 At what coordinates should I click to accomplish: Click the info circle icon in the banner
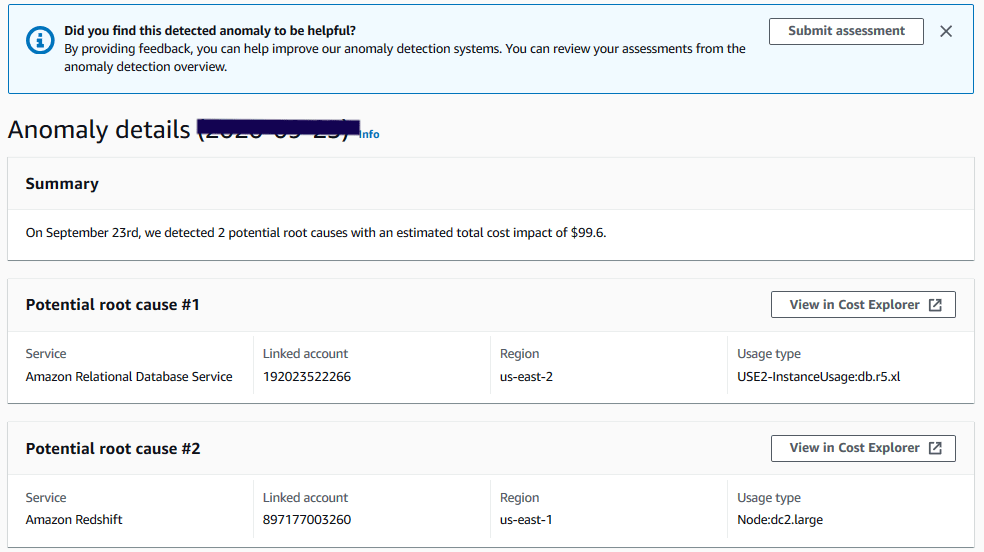click(x=40, y=41)
